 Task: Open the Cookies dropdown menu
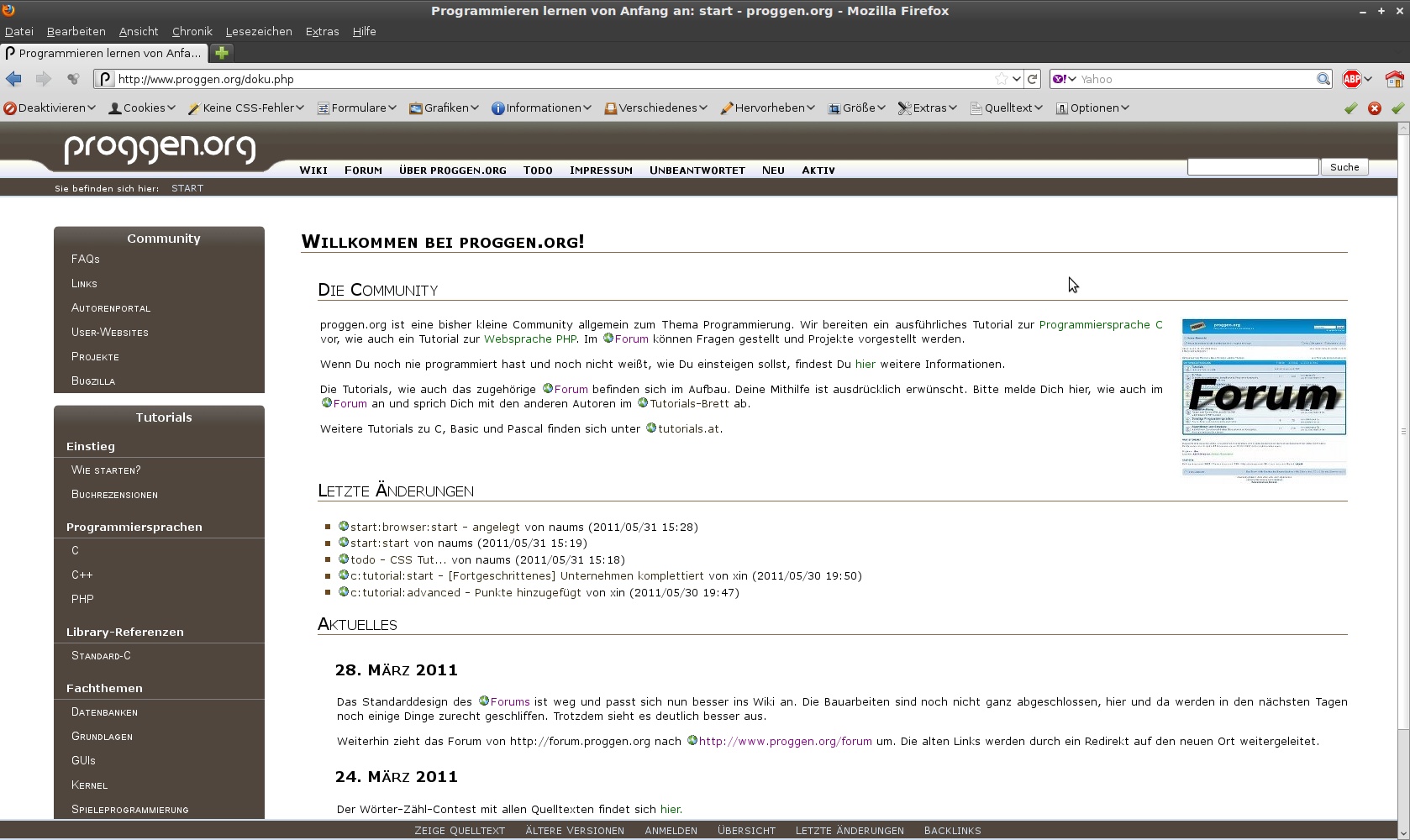pyautogui.click(x=142, y=108)
